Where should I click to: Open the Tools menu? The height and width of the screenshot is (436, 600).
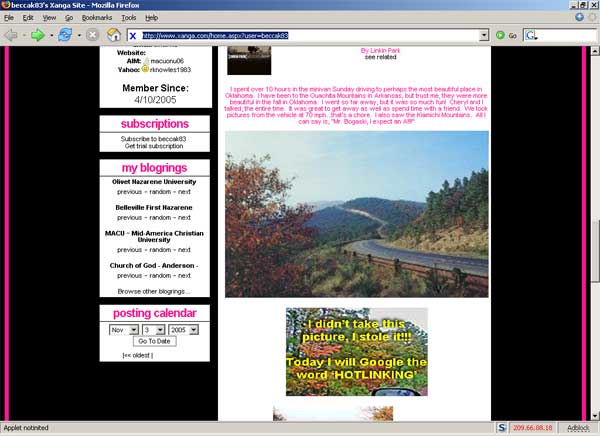129,18
